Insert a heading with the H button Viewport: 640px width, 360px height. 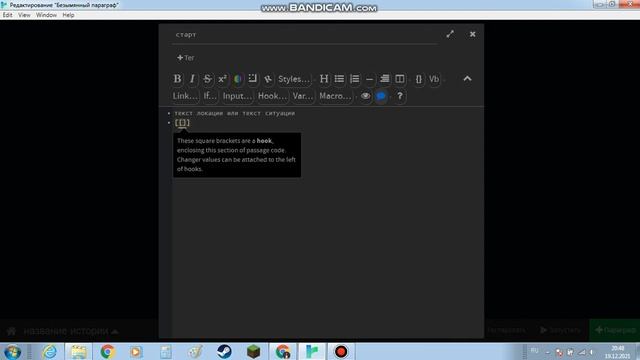click(x=324, y=79)
